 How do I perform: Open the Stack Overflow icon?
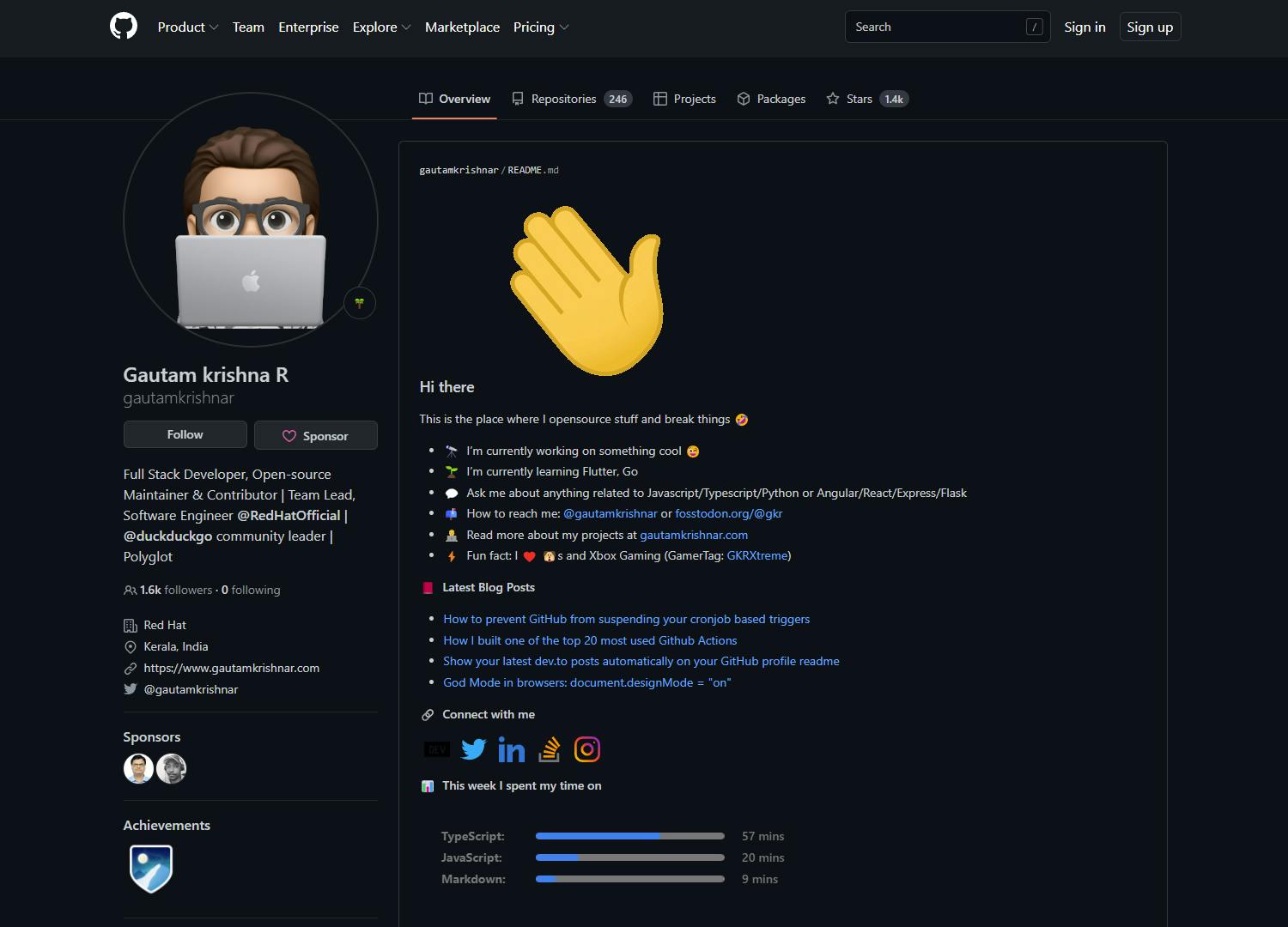550,749
